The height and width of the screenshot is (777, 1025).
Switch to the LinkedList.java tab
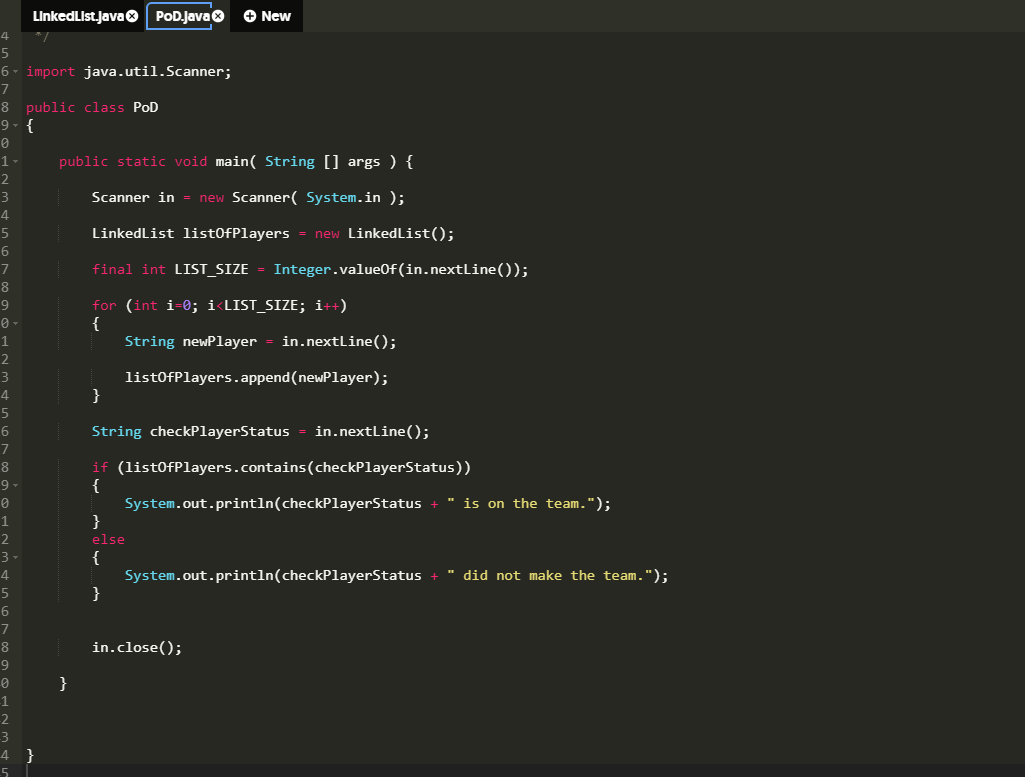click(78, 16)
